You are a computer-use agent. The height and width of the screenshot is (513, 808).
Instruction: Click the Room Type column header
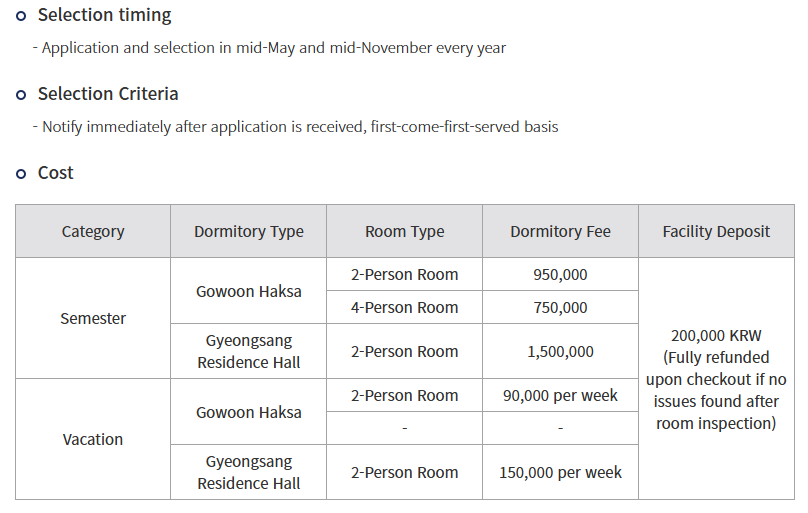[405, 232]
